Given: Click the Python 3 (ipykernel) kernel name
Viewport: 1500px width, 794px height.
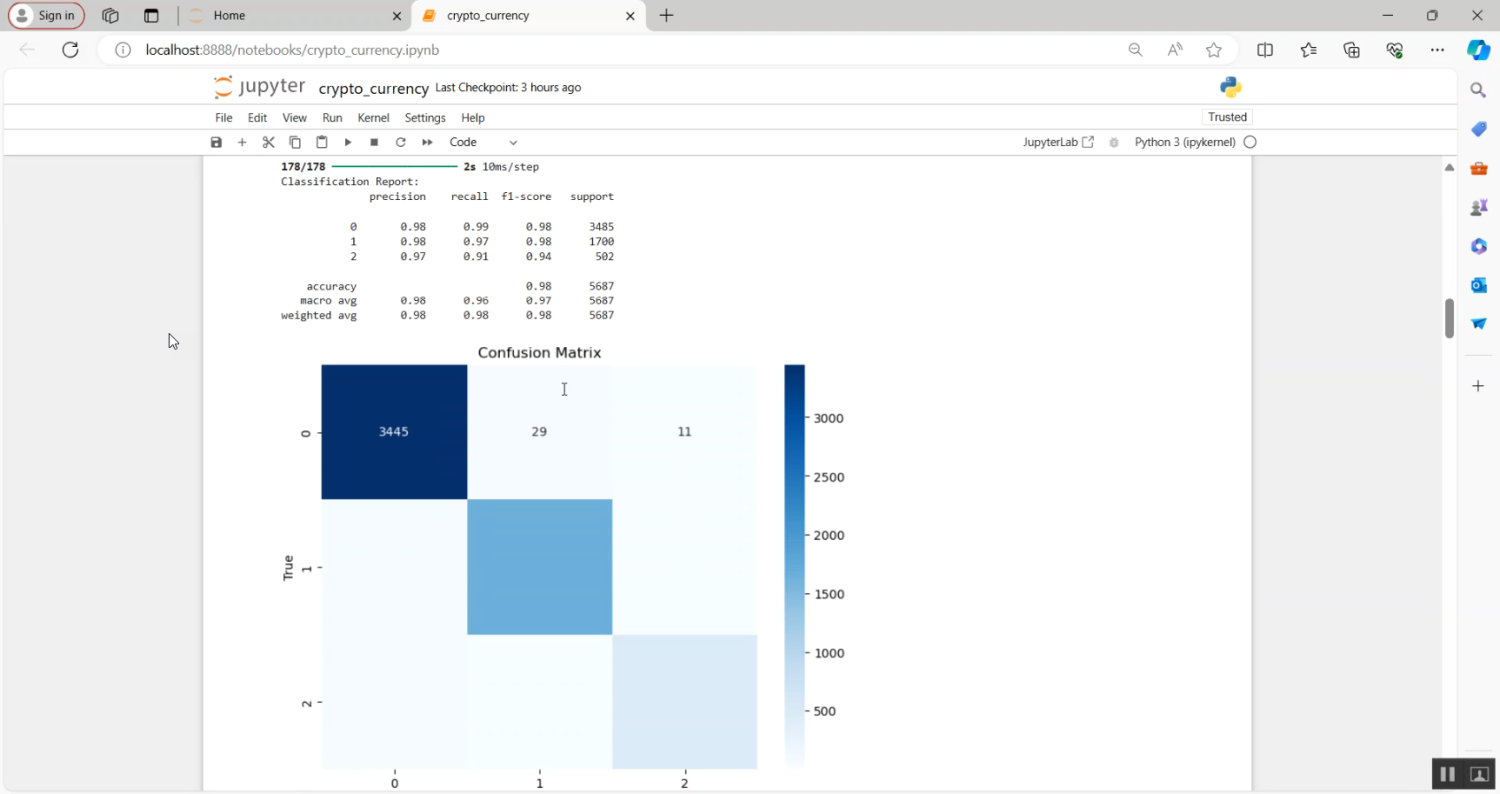Looking at the screenshot, I should coord(1184,142).
